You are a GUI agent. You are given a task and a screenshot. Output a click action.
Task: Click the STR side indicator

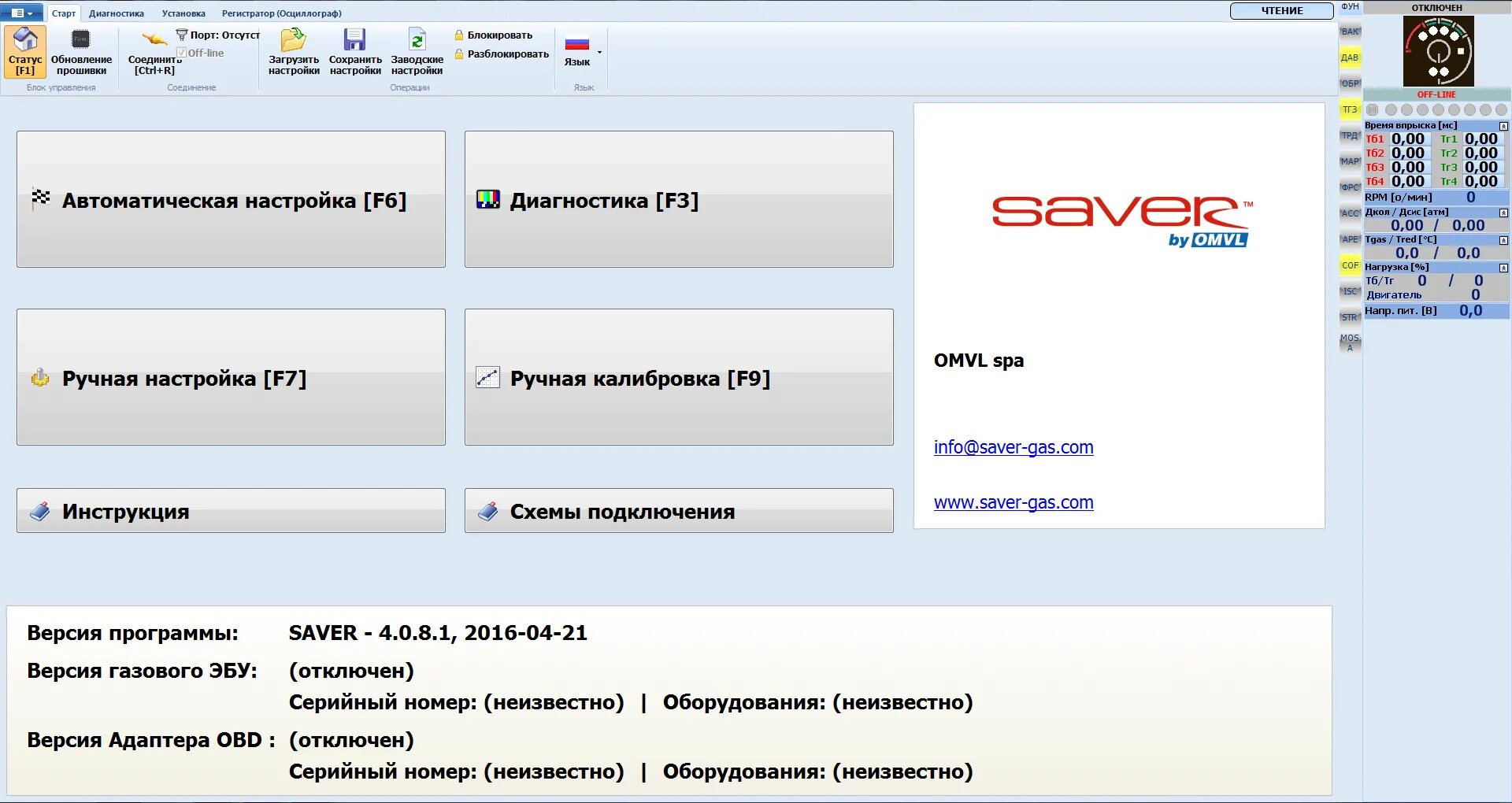(x=1350, y=317)
